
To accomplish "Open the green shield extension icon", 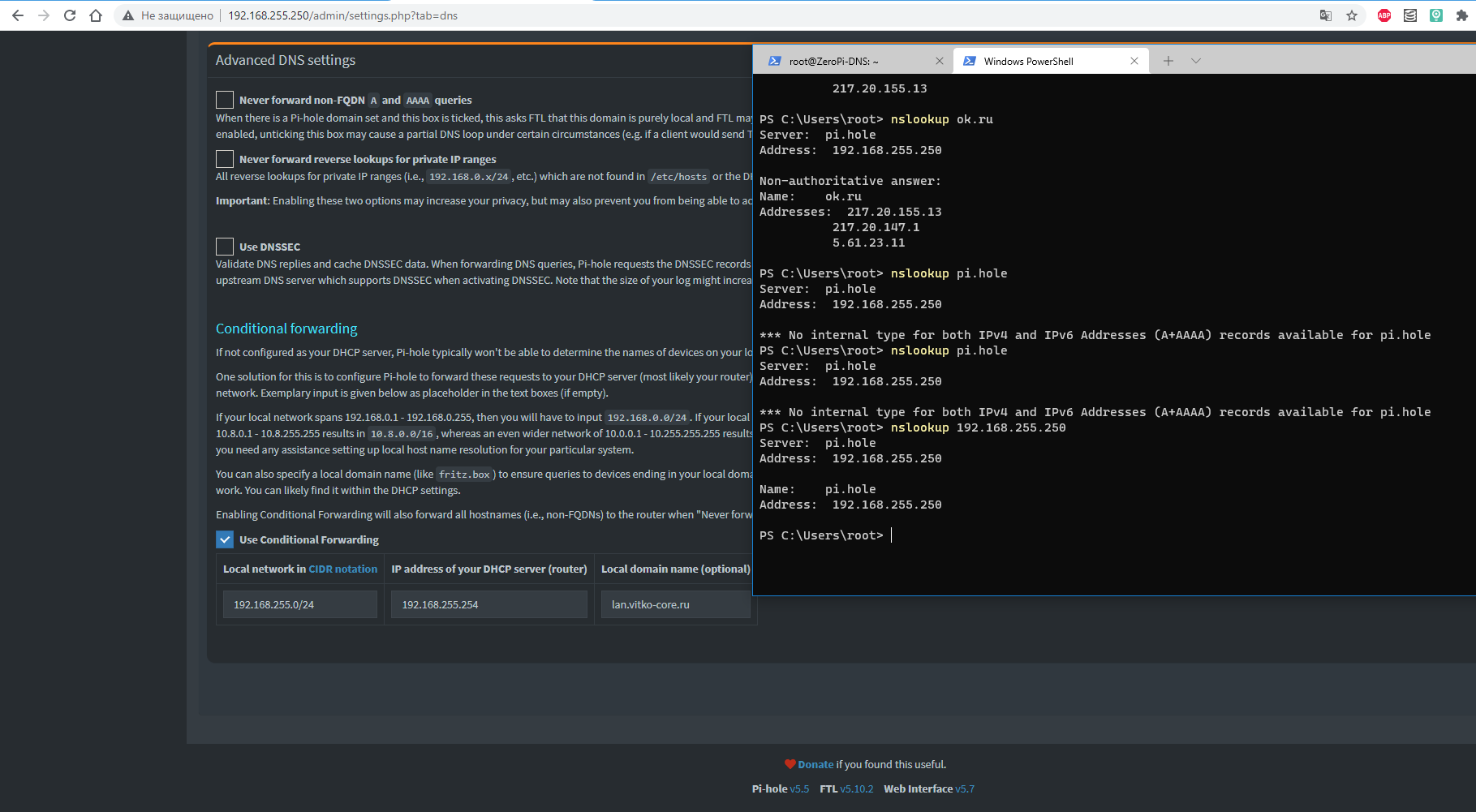I will tap(1436, 15).
